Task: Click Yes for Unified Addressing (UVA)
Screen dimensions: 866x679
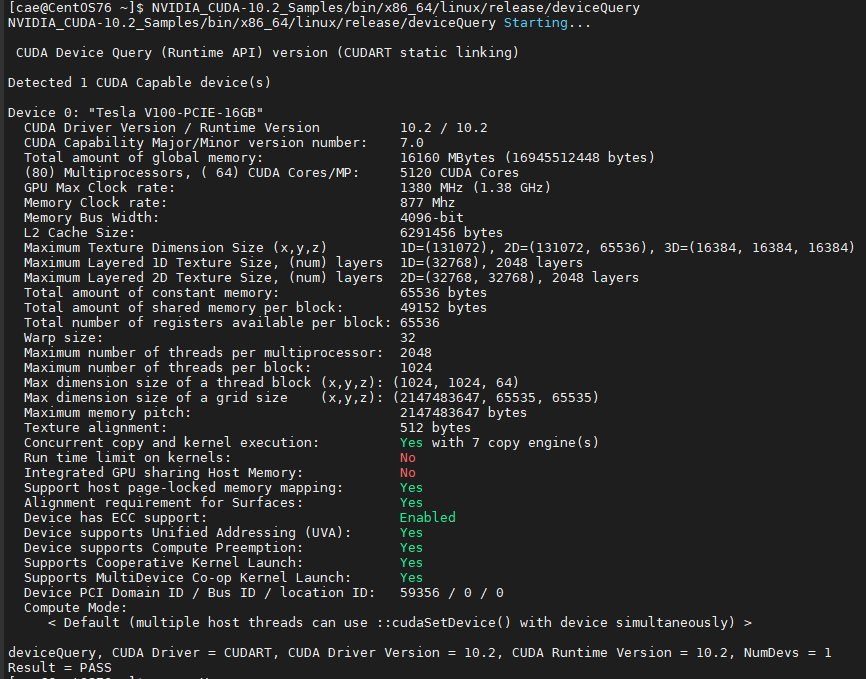Action: (x=411, y=533)
